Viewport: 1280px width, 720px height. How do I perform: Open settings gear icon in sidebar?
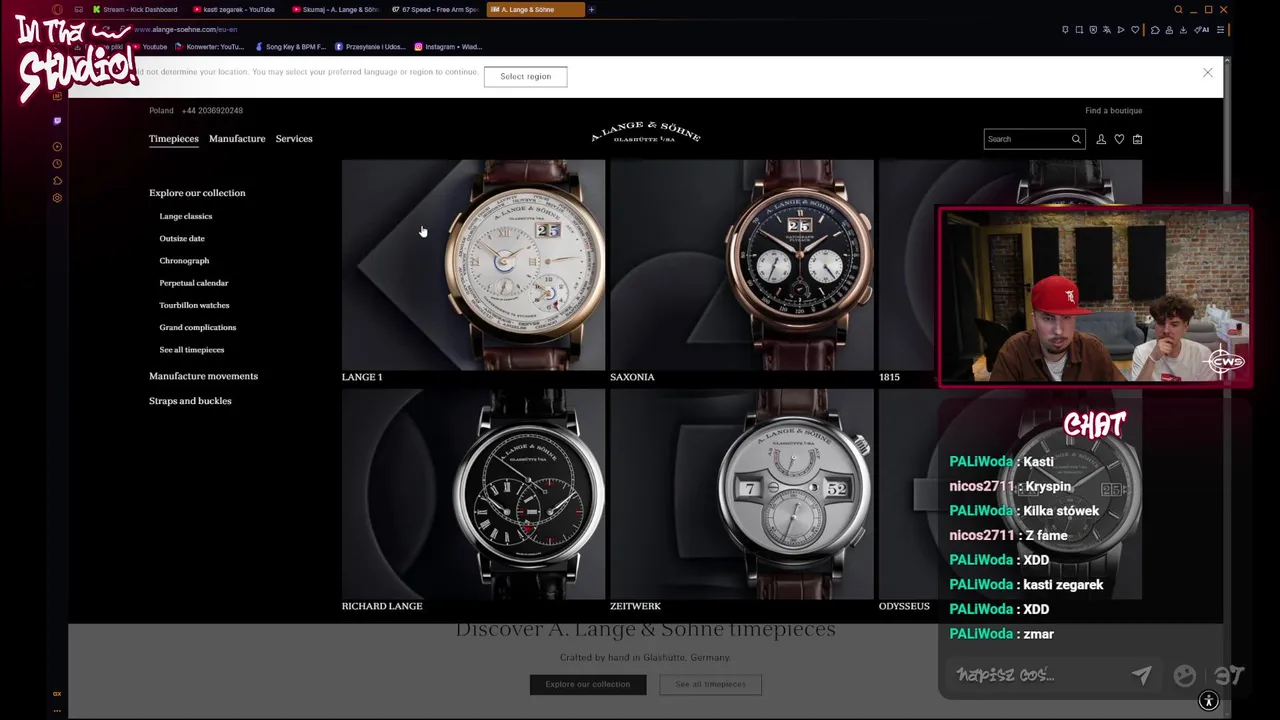[57, 198]
